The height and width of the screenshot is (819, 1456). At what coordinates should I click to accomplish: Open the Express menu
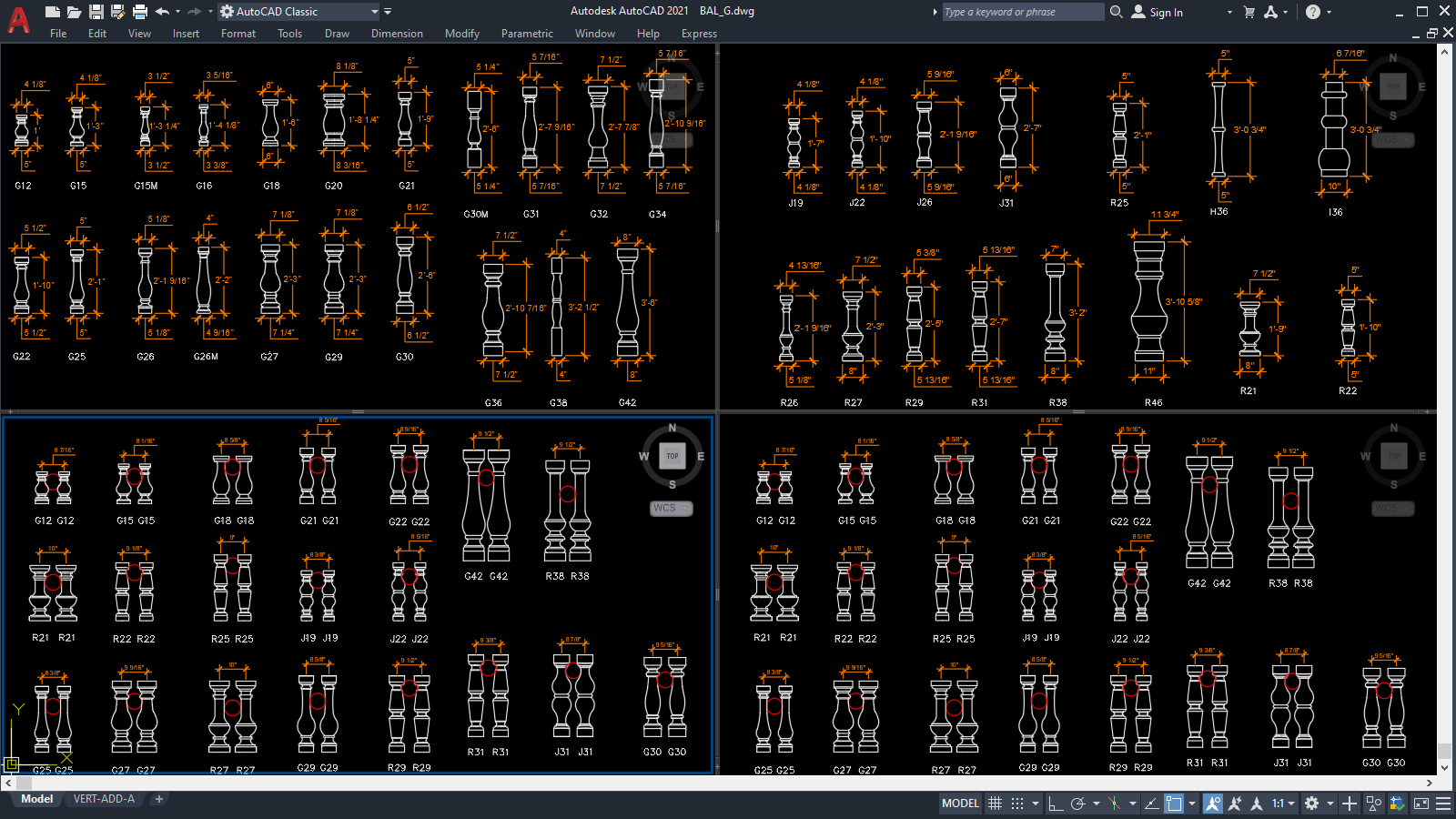pos(699,34)
